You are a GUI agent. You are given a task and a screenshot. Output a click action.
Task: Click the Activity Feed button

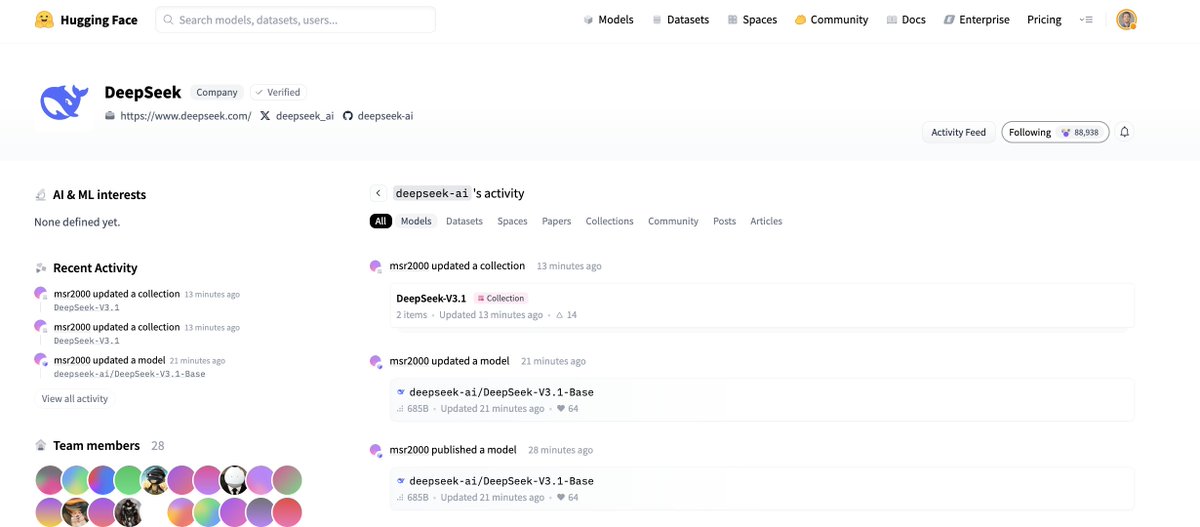[x=958, y=132]
